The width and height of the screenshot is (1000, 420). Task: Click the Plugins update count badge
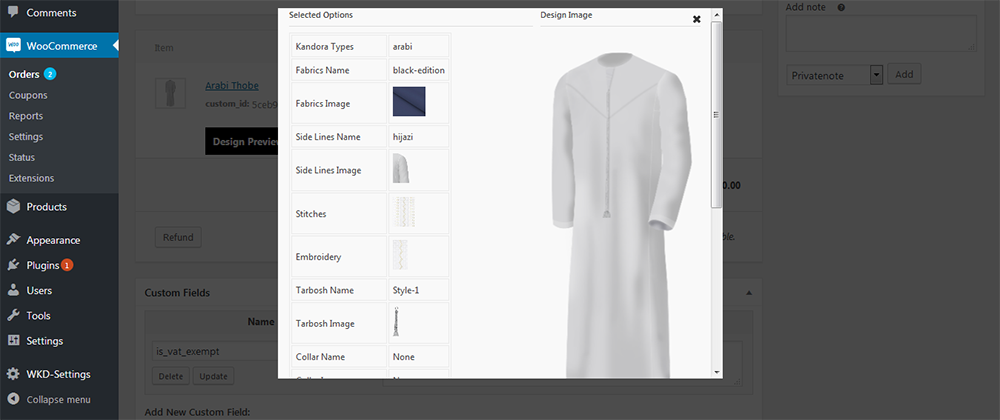click(67, 265)
